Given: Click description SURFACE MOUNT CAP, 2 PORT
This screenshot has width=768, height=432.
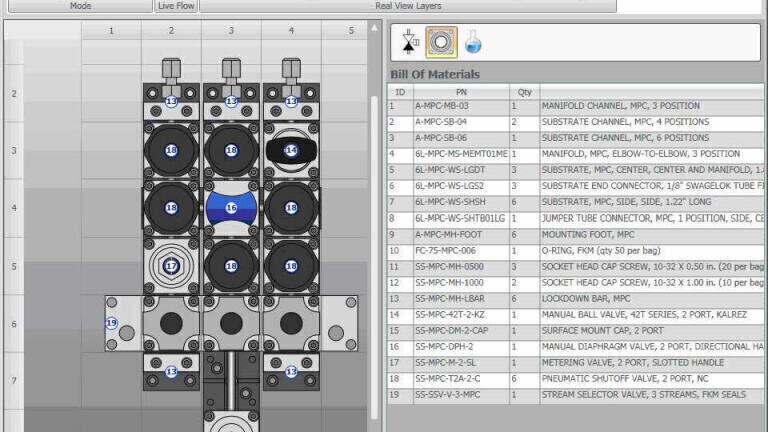Looking at the screenshot, I should tap(602, 331).
